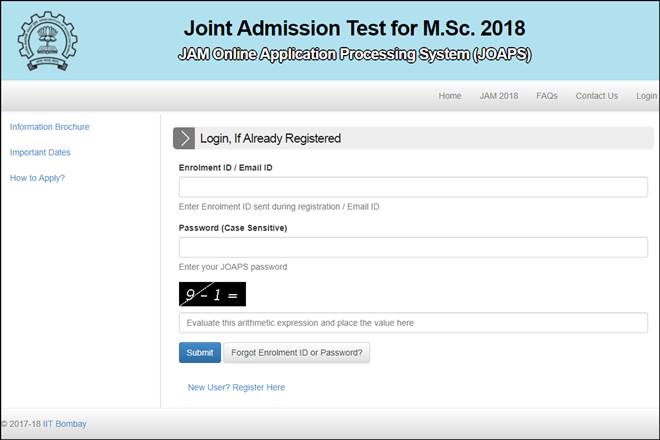Click the arrow icon beside Login heading

pyautogui.click(x=184, y=138)
